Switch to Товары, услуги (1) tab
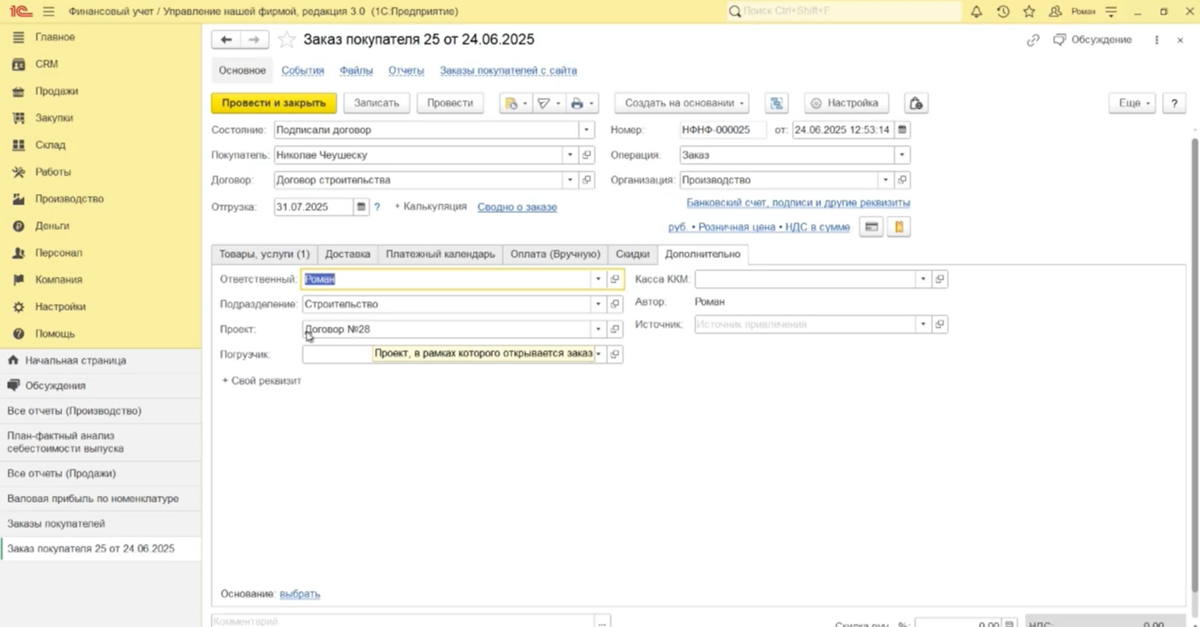The width and height of the screenshot is (1200, 627). 265,254
